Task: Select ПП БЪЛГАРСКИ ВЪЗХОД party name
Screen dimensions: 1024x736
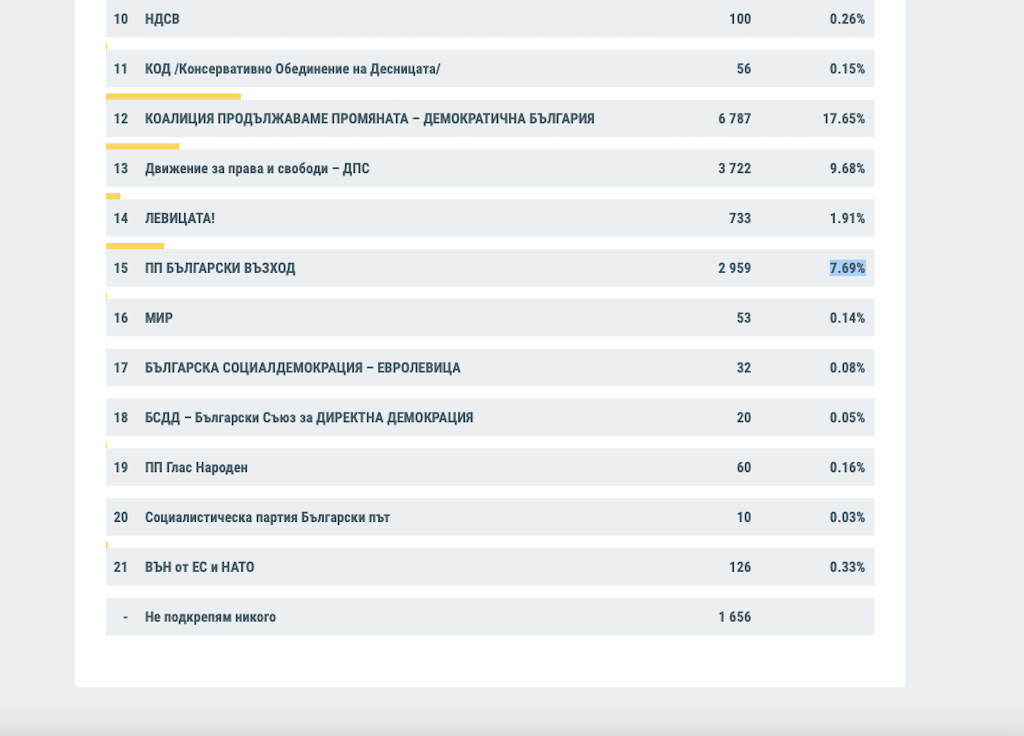Action: (220, 268)
